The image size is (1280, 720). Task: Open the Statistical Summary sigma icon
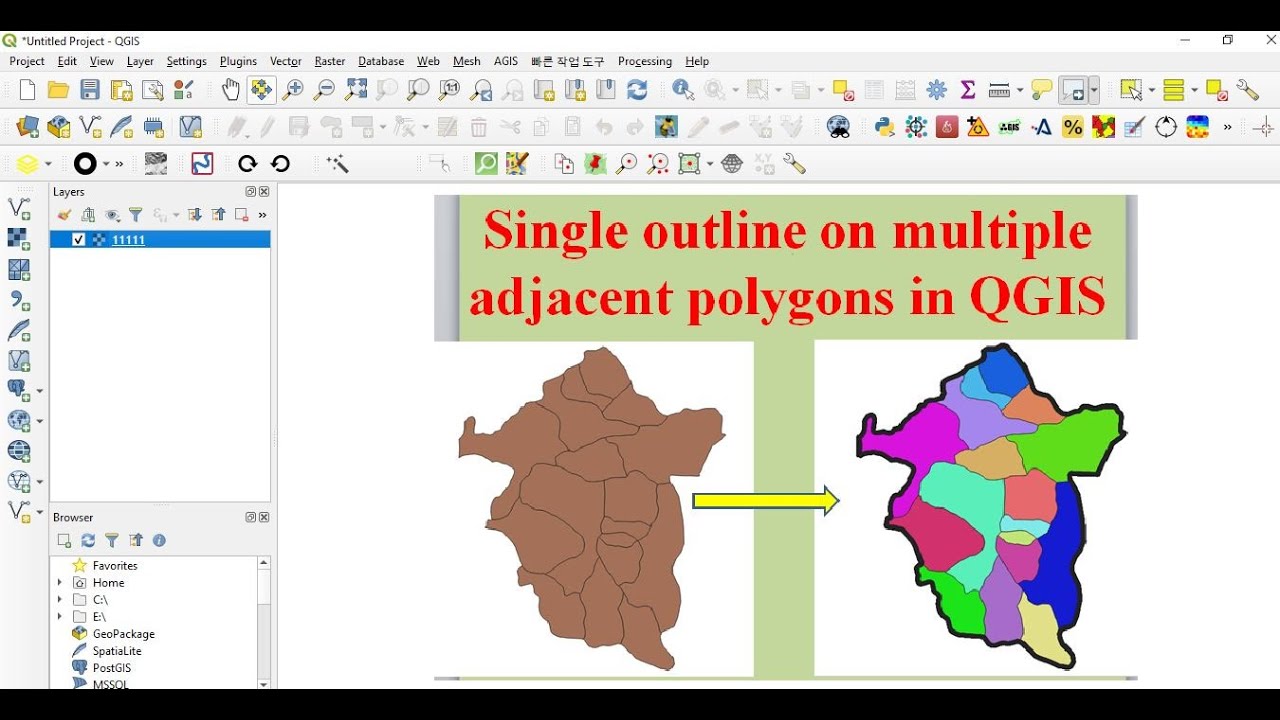point(968,90)
